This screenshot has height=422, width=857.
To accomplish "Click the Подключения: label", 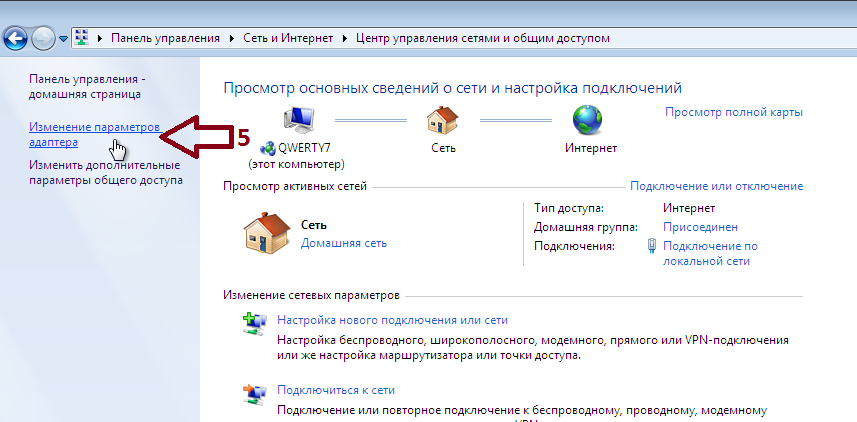I will pyautogui.click(x=574, y=246).
